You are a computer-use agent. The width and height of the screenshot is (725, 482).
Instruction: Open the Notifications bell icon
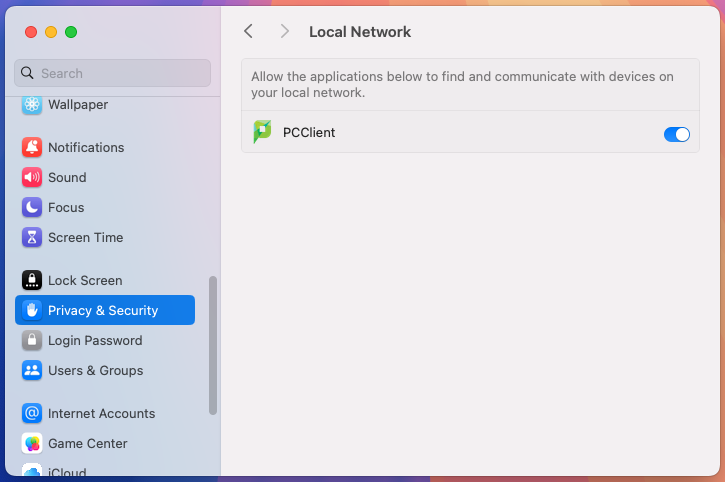pyautogui.click(x=32, y=147)
